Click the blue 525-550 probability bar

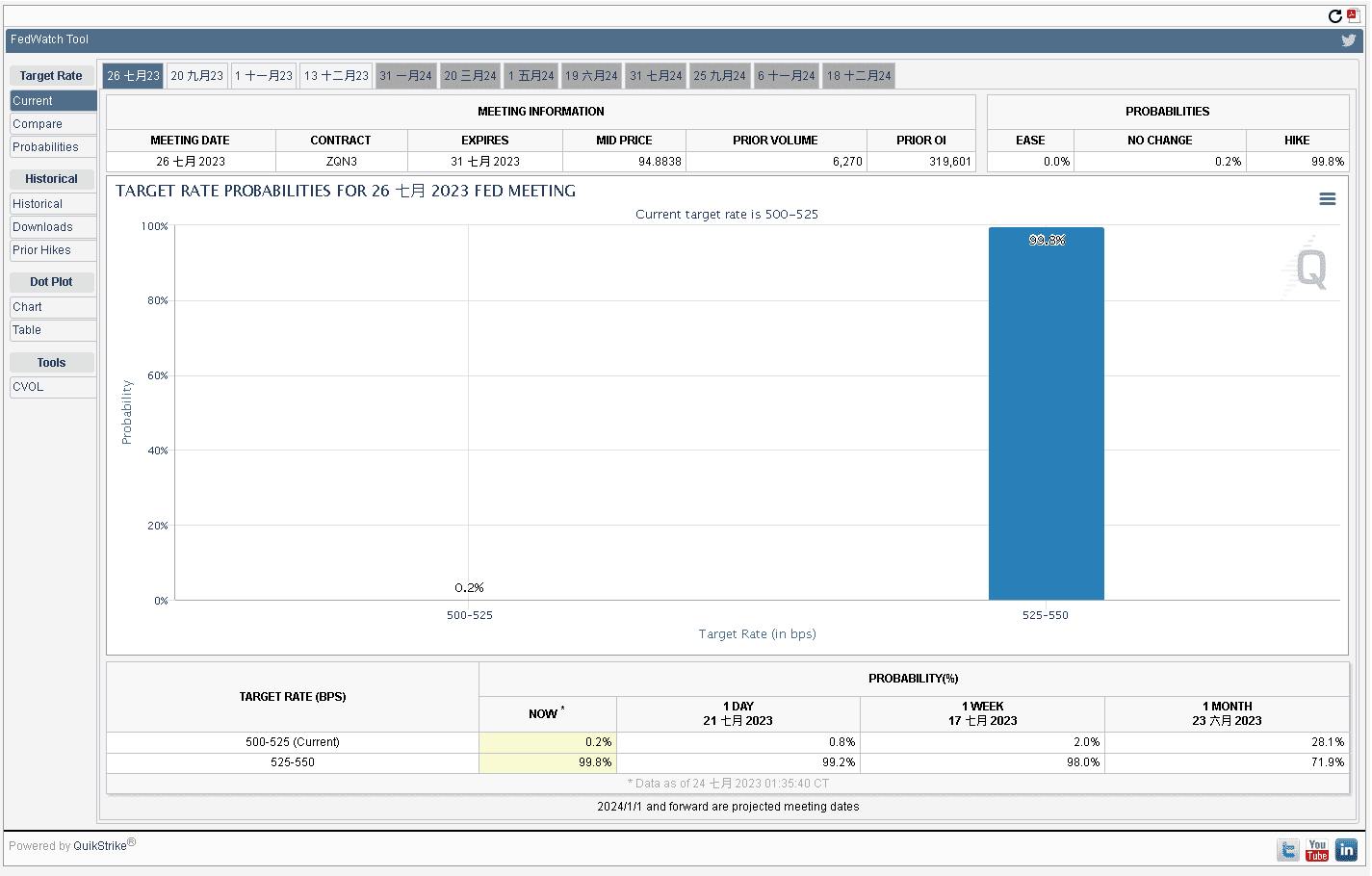click(x=1046, y=414)
